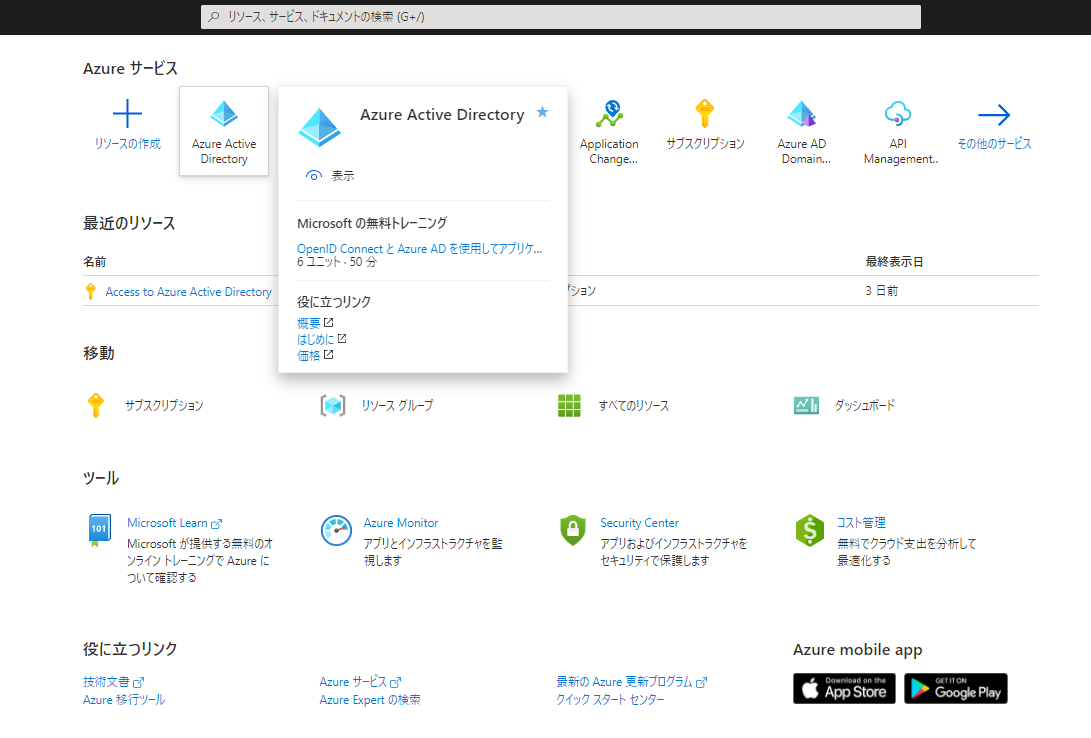Click the Download on the App Store badge

(x=844, y=689)
